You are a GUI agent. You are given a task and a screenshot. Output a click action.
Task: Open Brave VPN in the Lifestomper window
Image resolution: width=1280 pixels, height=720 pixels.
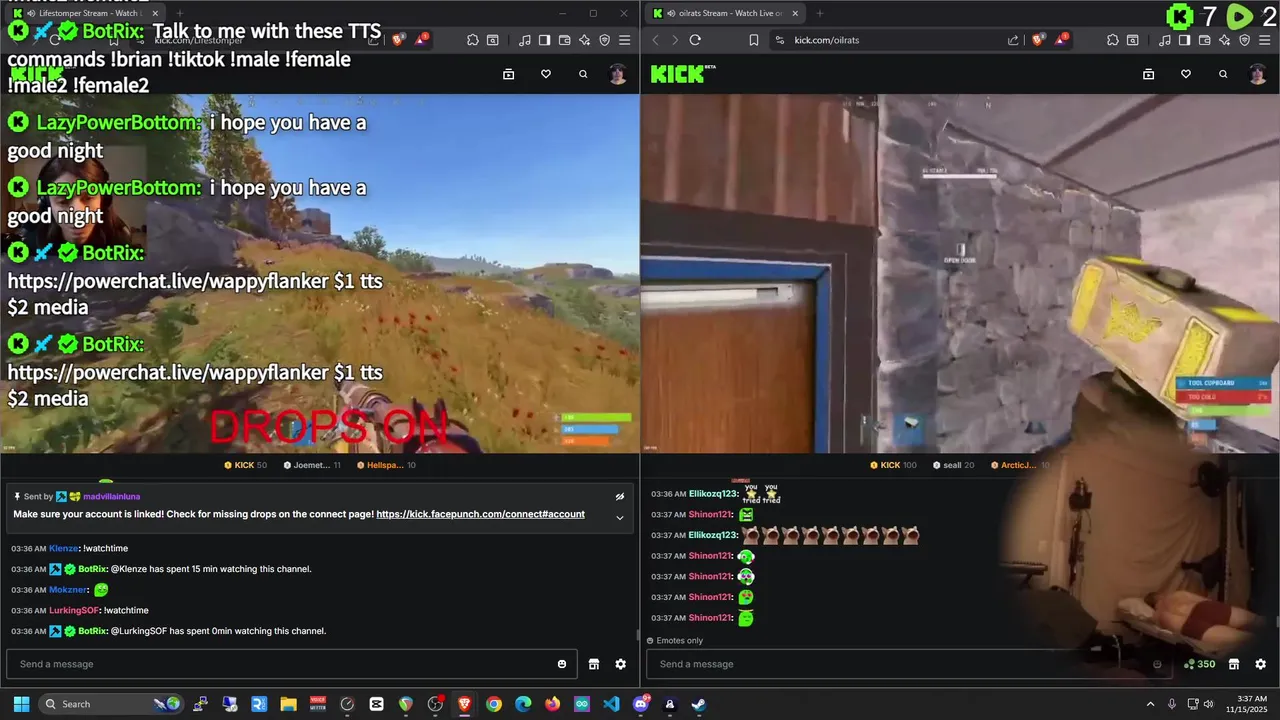[x=604, y=40]
